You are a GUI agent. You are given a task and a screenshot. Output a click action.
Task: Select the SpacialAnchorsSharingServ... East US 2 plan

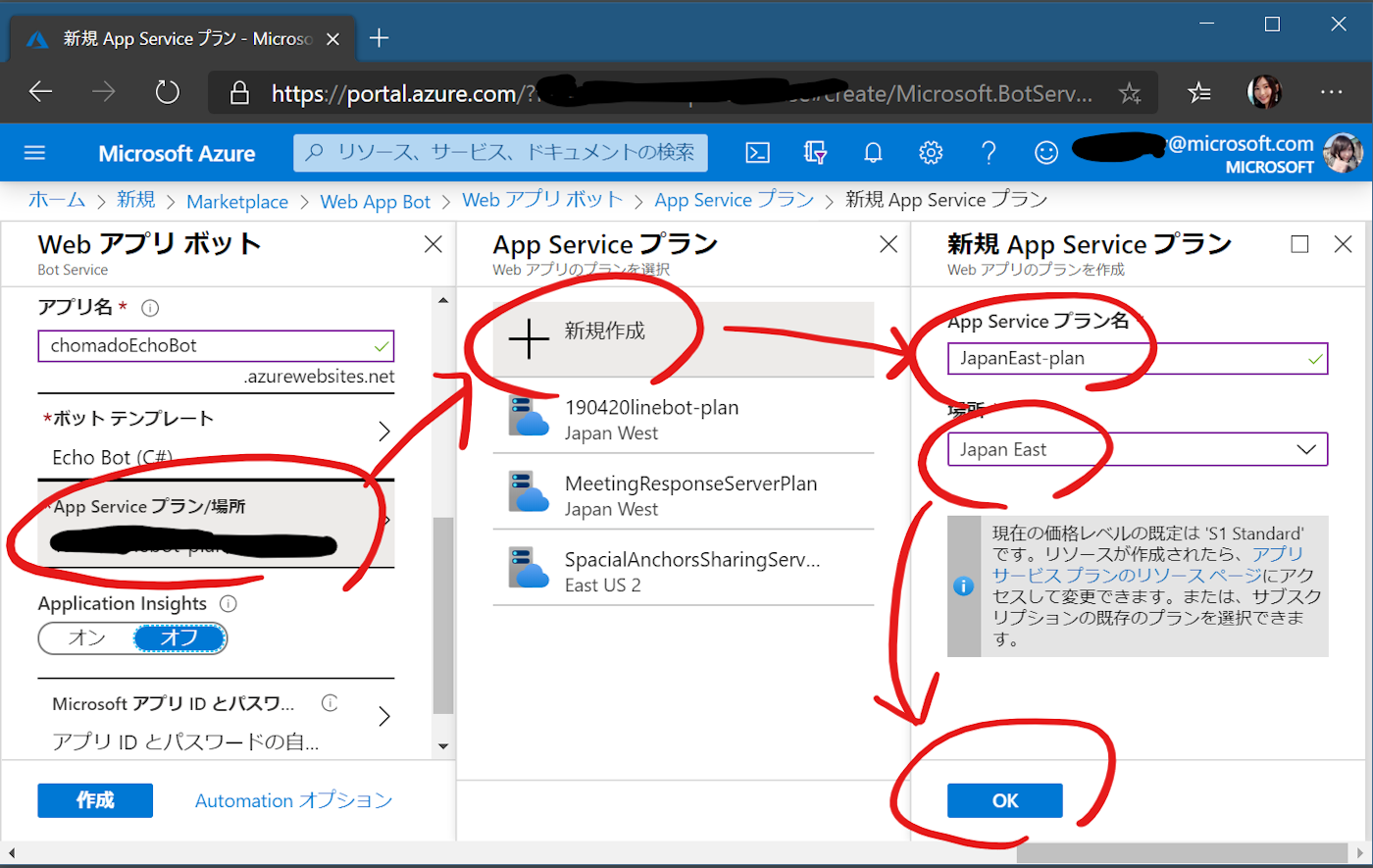(x=683, y=568)
